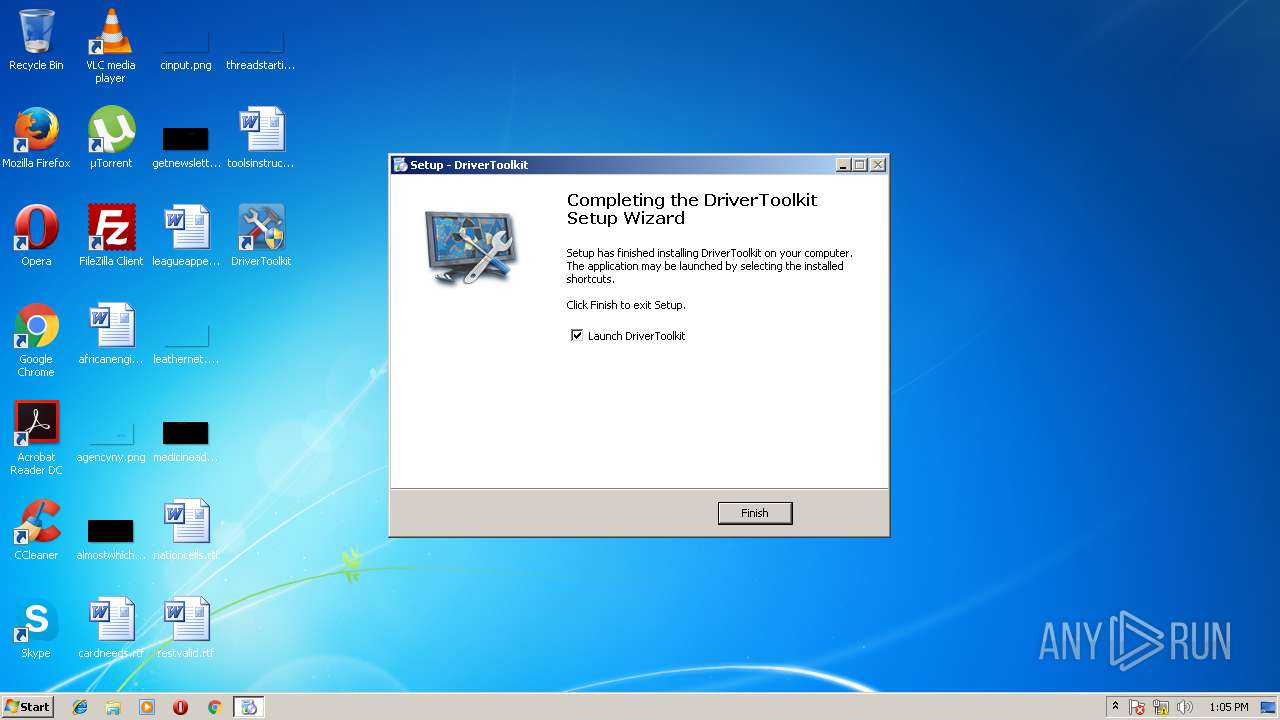Launch Chrome from the taskbar
The height and width of the screenshot is (720, 1280).
click(x=214, y=707)
